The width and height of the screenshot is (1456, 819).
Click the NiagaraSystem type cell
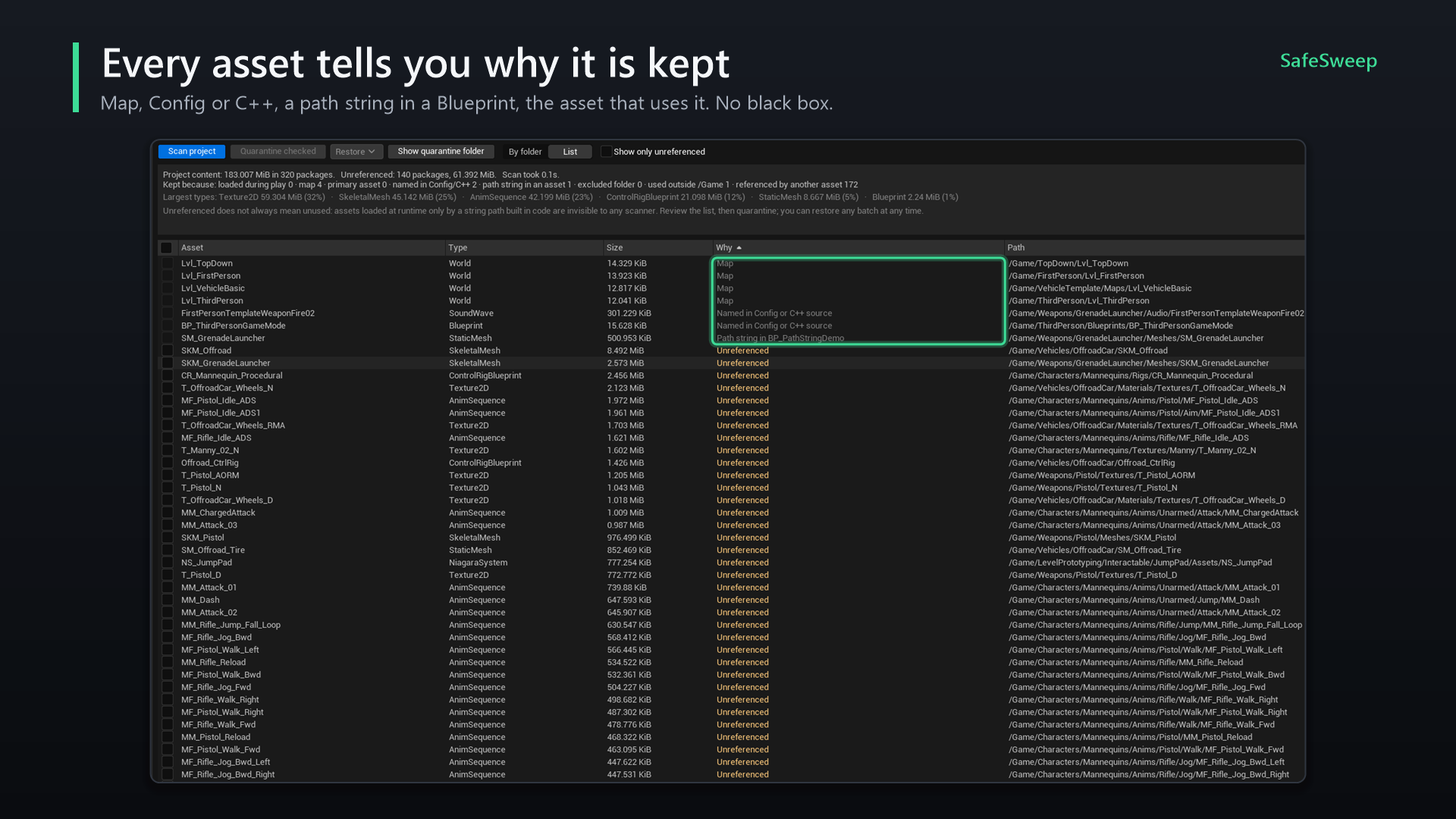pyautogui.click(x=478, y=563)
